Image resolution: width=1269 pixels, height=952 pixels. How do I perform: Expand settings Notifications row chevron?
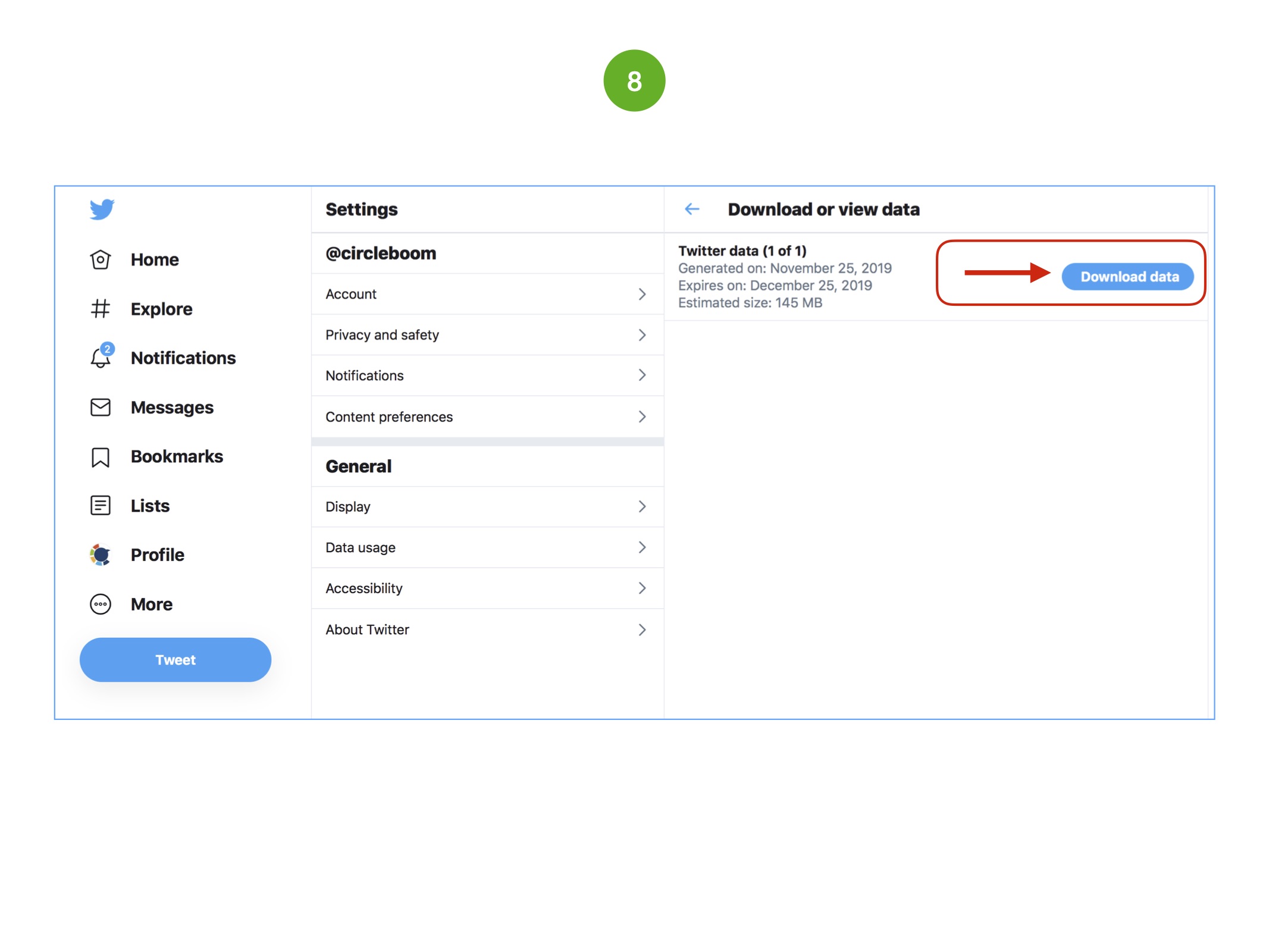coord(642,375)
